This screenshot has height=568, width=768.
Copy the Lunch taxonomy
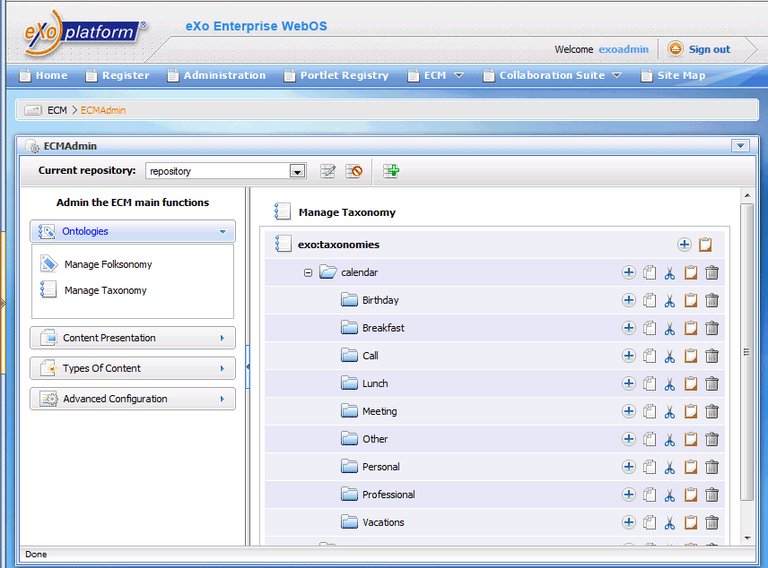pos(649,383)
